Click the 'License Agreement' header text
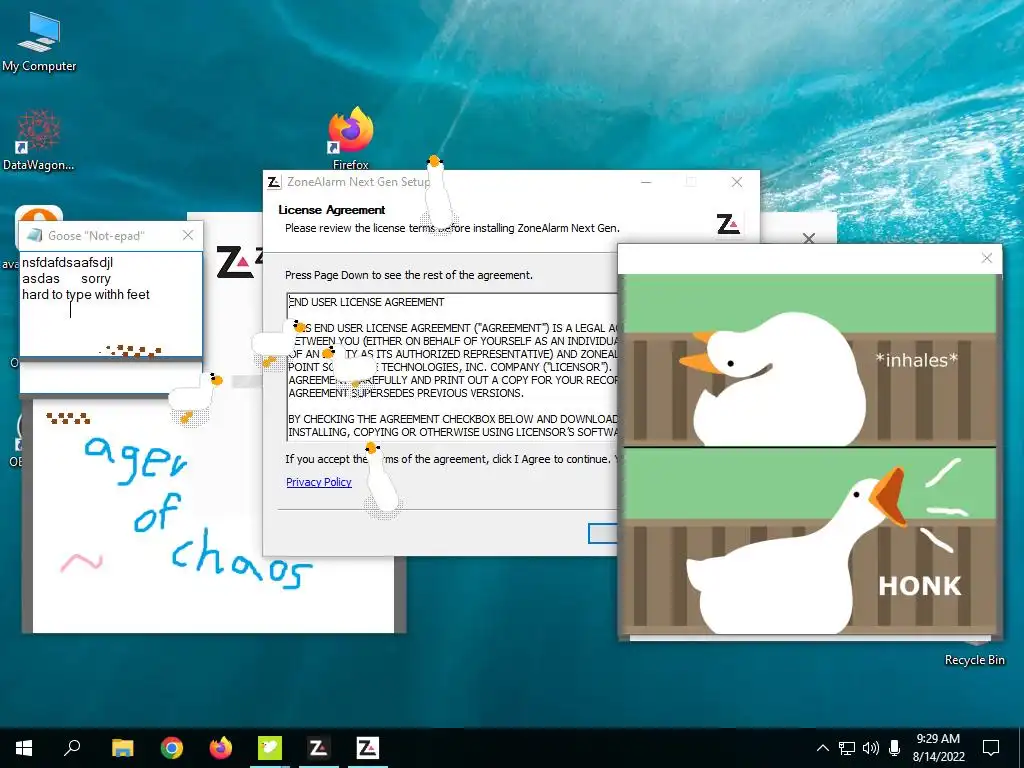Image resolution: width=1024 pixels, height=768 pixels. [332, 210]
